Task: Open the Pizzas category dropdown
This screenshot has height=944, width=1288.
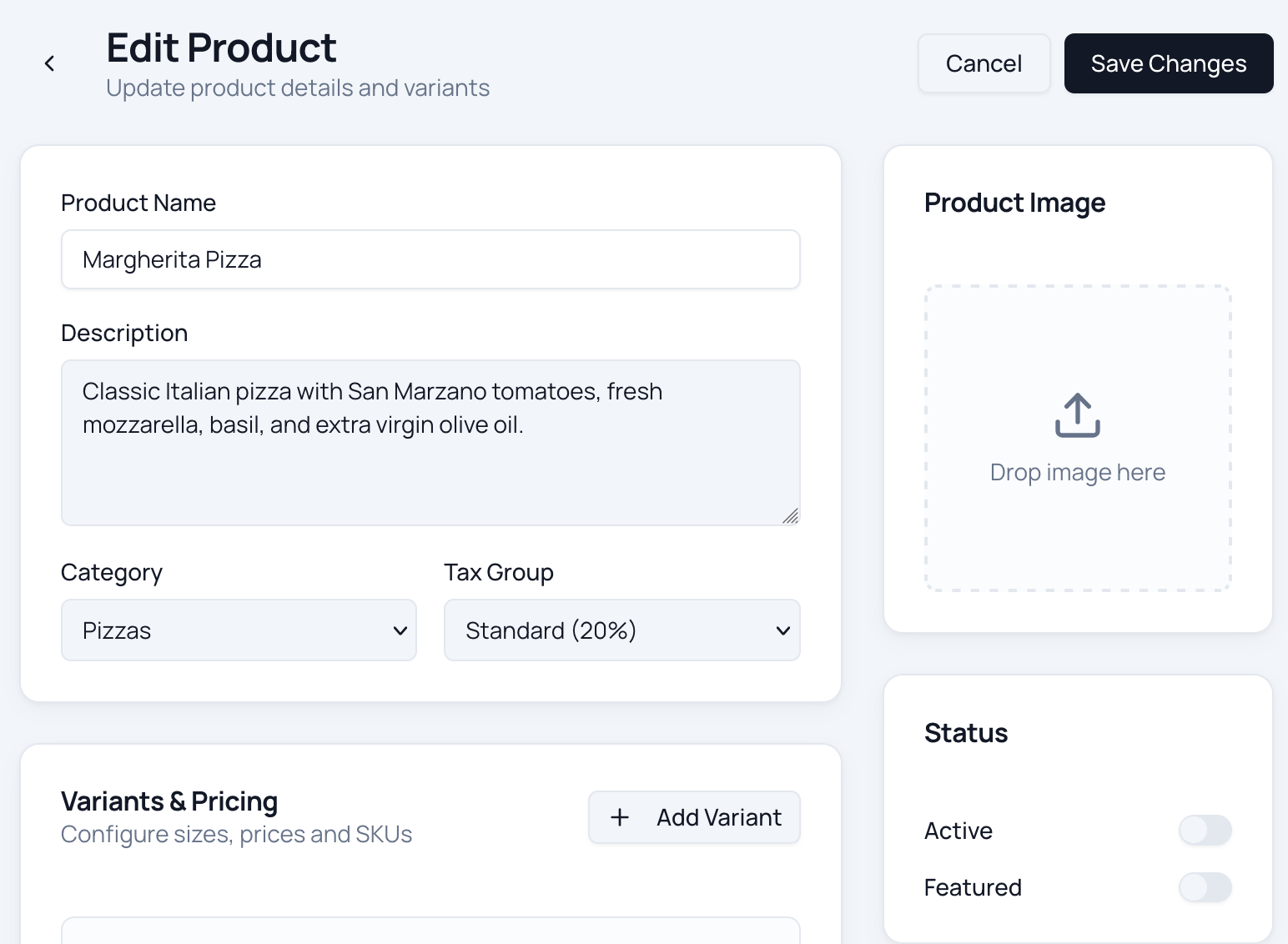Action: coord(239,630)
